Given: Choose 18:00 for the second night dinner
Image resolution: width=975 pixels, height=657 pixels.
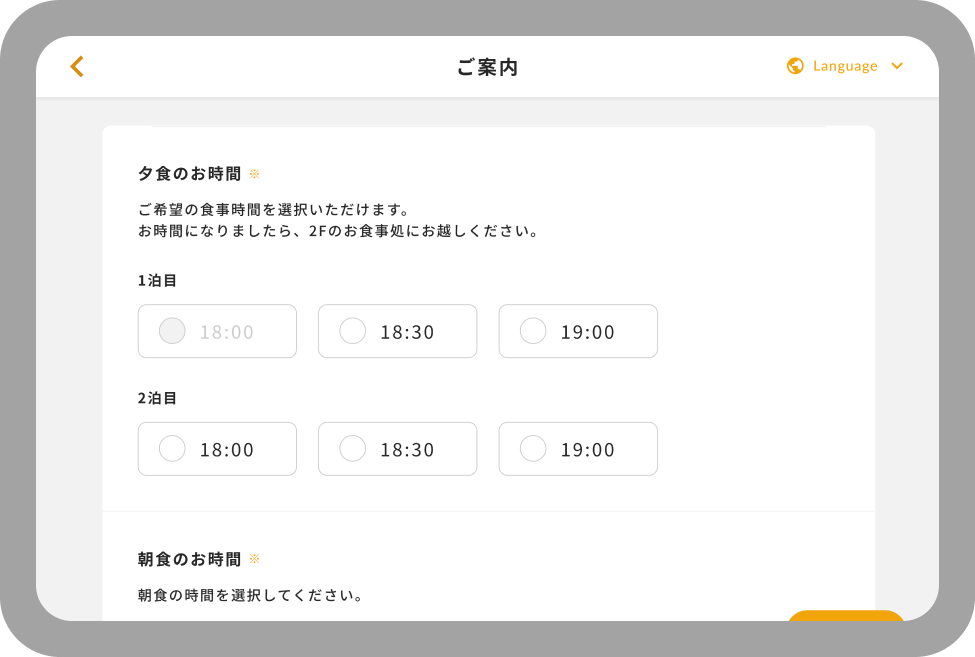Looking at the screenshot, I should (x=171, y=449).
